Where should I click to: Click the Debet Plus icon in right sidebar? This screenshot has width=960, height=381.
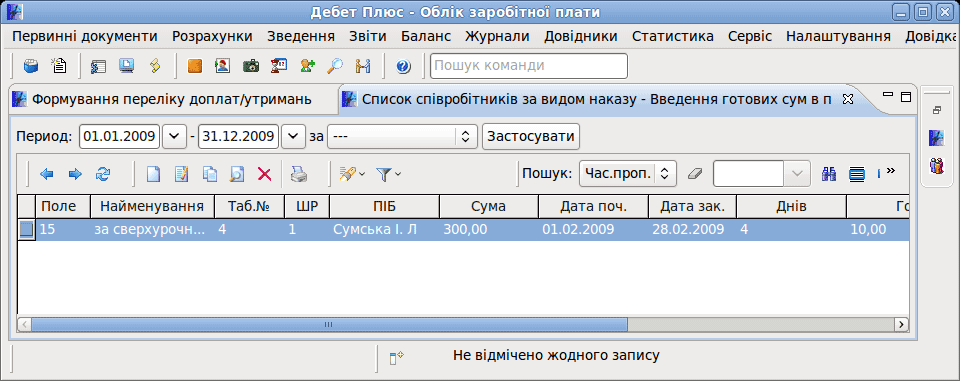click(937, 138)
